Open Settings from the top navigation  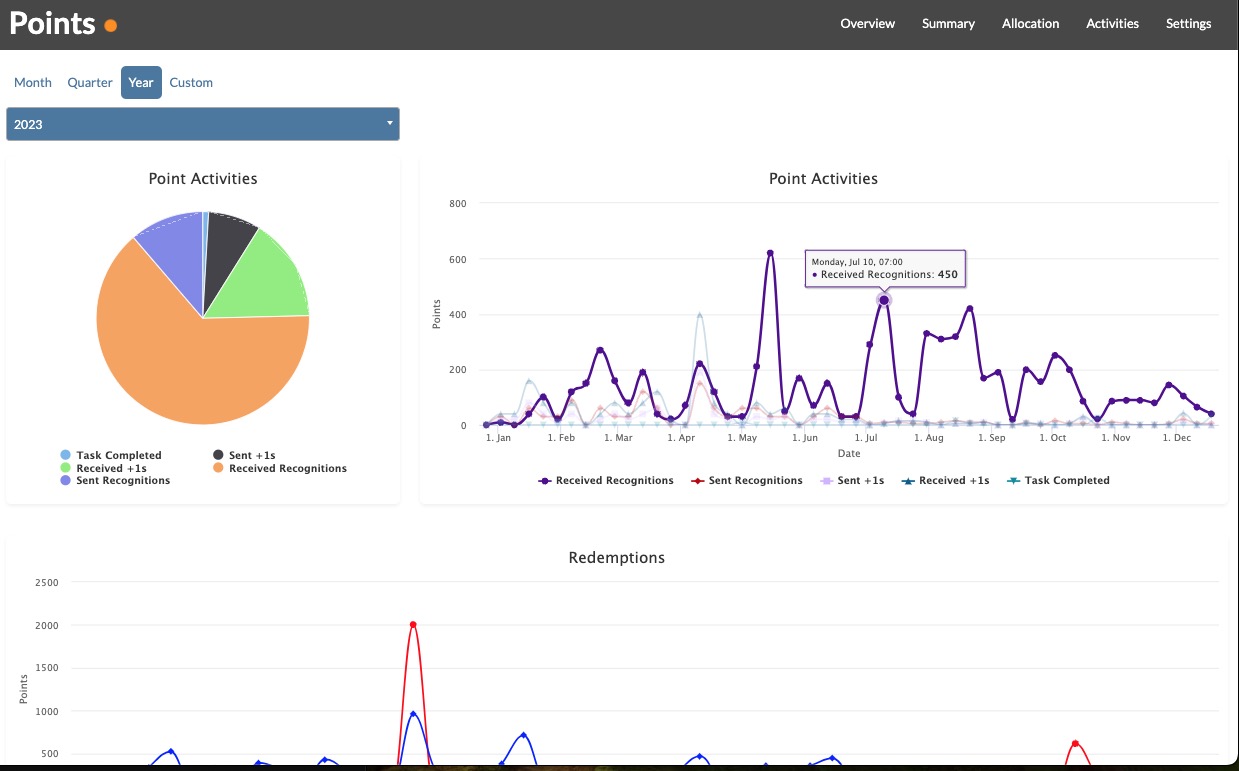click(x=1188, y=24)
